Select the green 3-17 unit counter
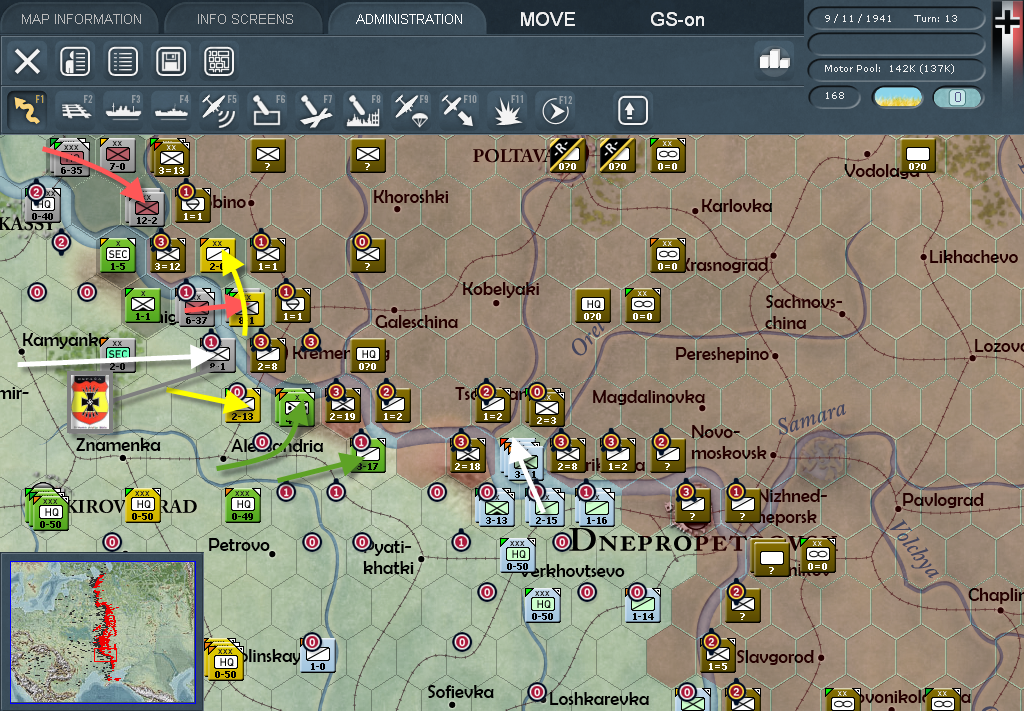1024x711 pixels. [368, 456]
